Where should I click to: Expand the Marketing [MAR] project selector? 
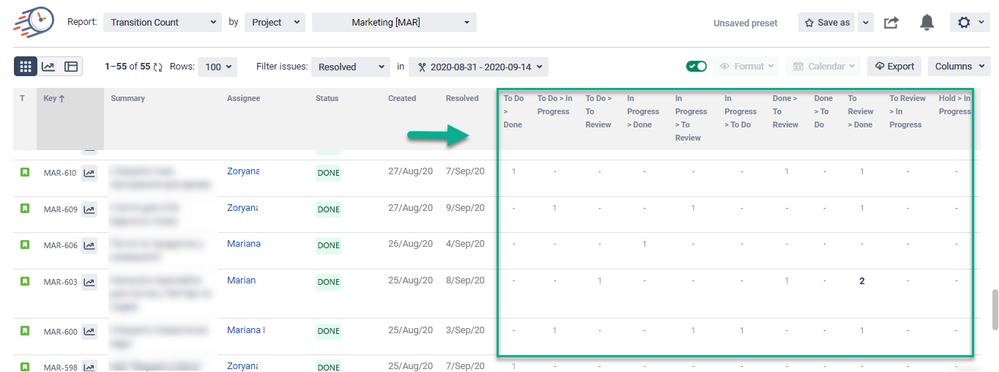pyautogui.click(x=394, y=22)
